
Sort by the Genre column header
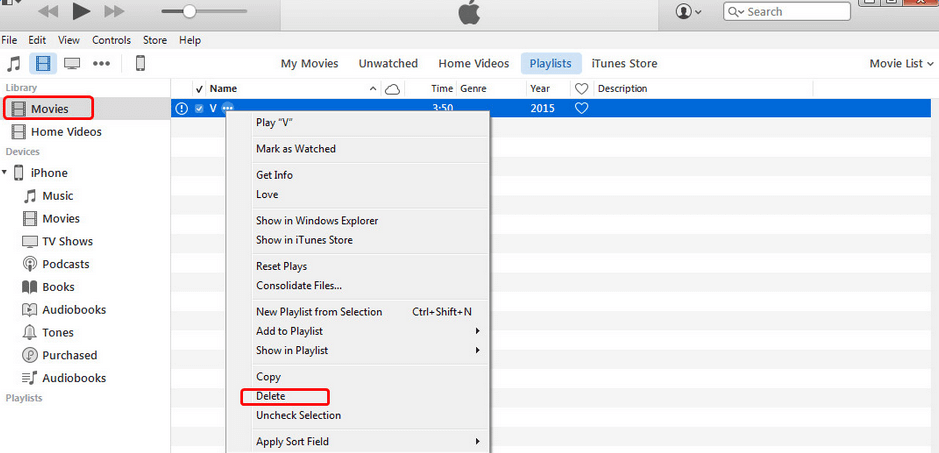(473, 89)
